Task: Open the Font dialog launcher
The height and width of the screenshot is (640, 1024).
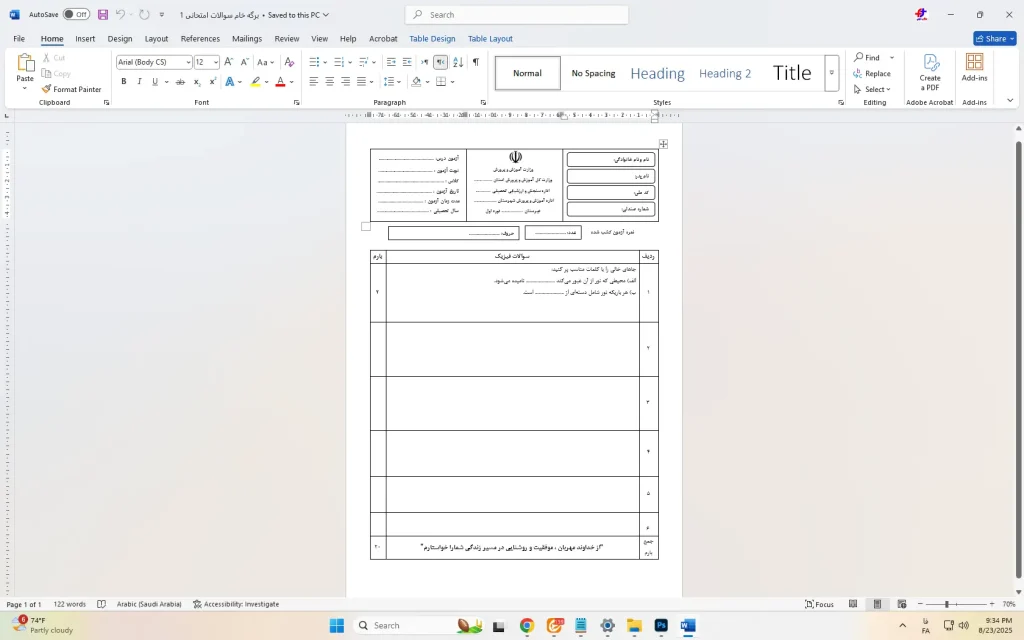Action: point(296,103)
